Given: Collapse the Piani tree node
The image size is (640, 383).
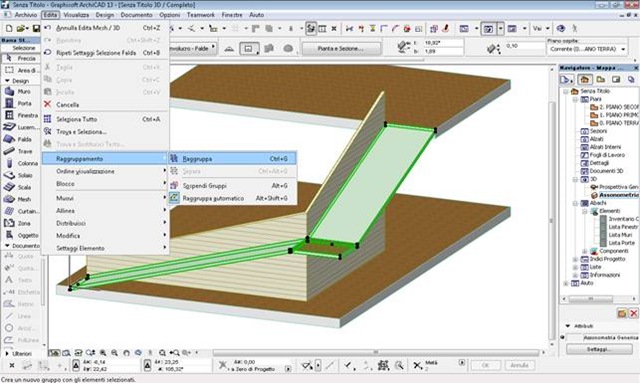Looking at the screenshot, I should (576, 99).
